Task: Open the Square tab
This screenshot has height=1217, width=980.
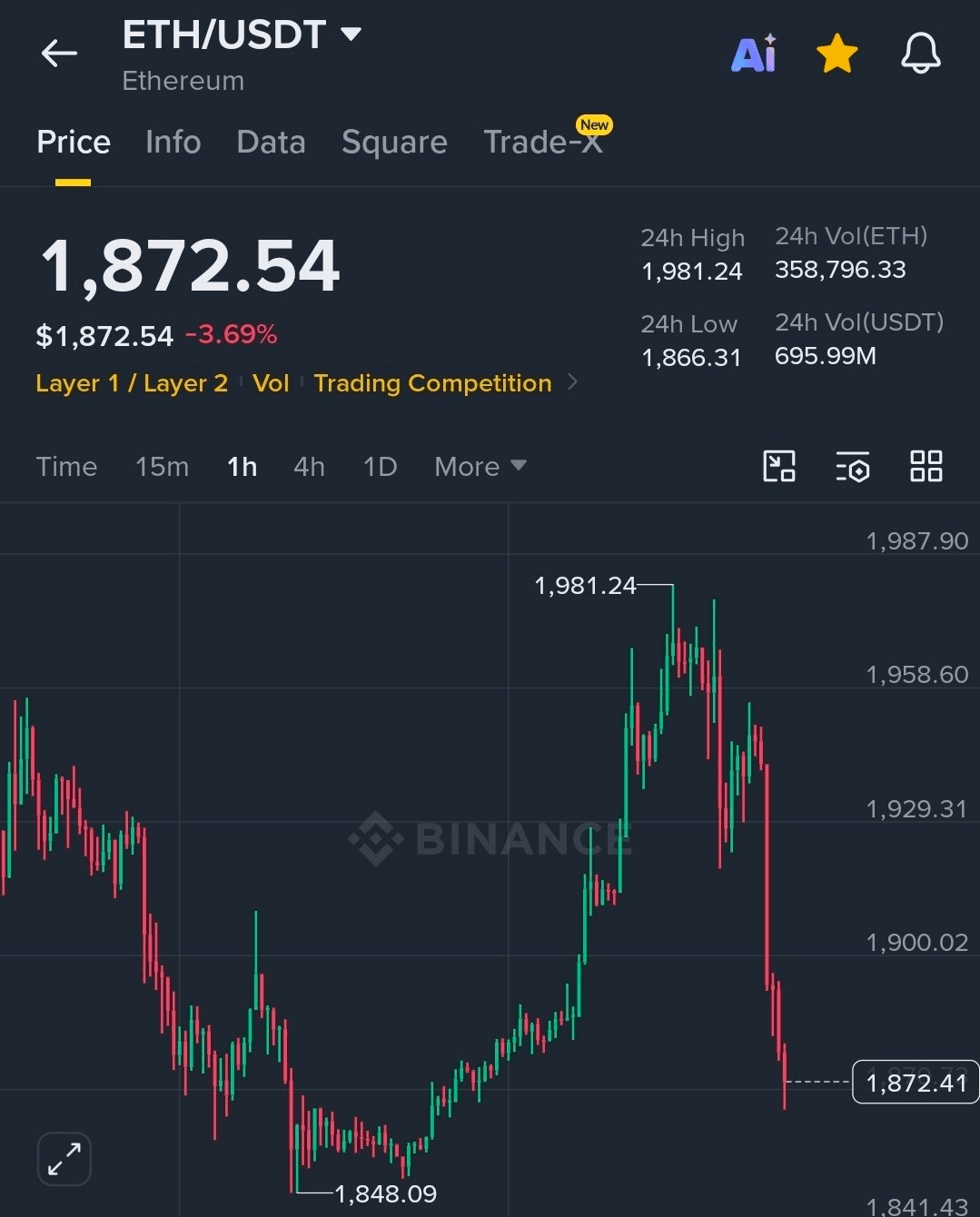Action: pyautogui.click(x=394, y=143)
